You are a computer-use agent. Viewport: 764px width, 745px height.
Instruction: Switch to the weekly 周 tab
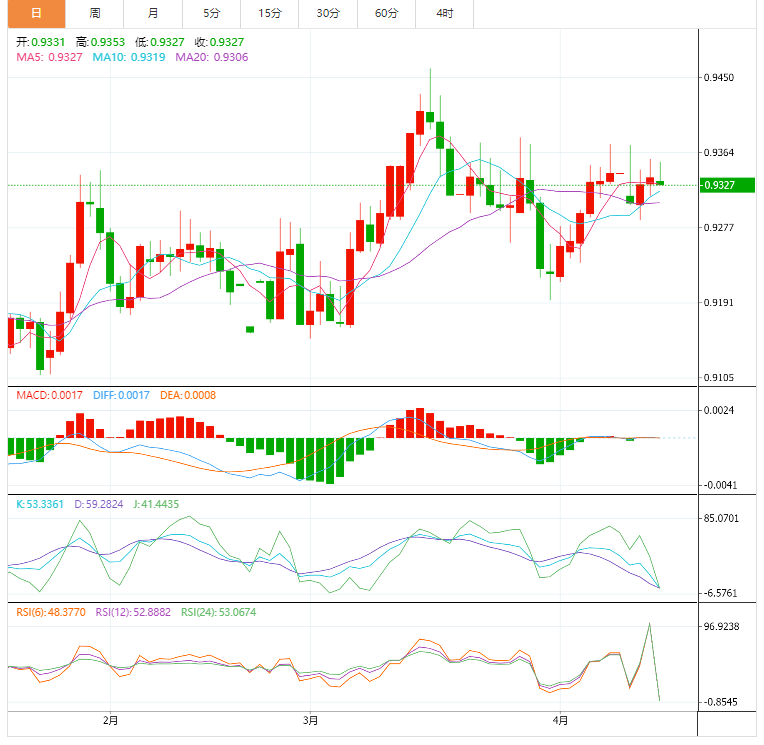click(95, 14)
